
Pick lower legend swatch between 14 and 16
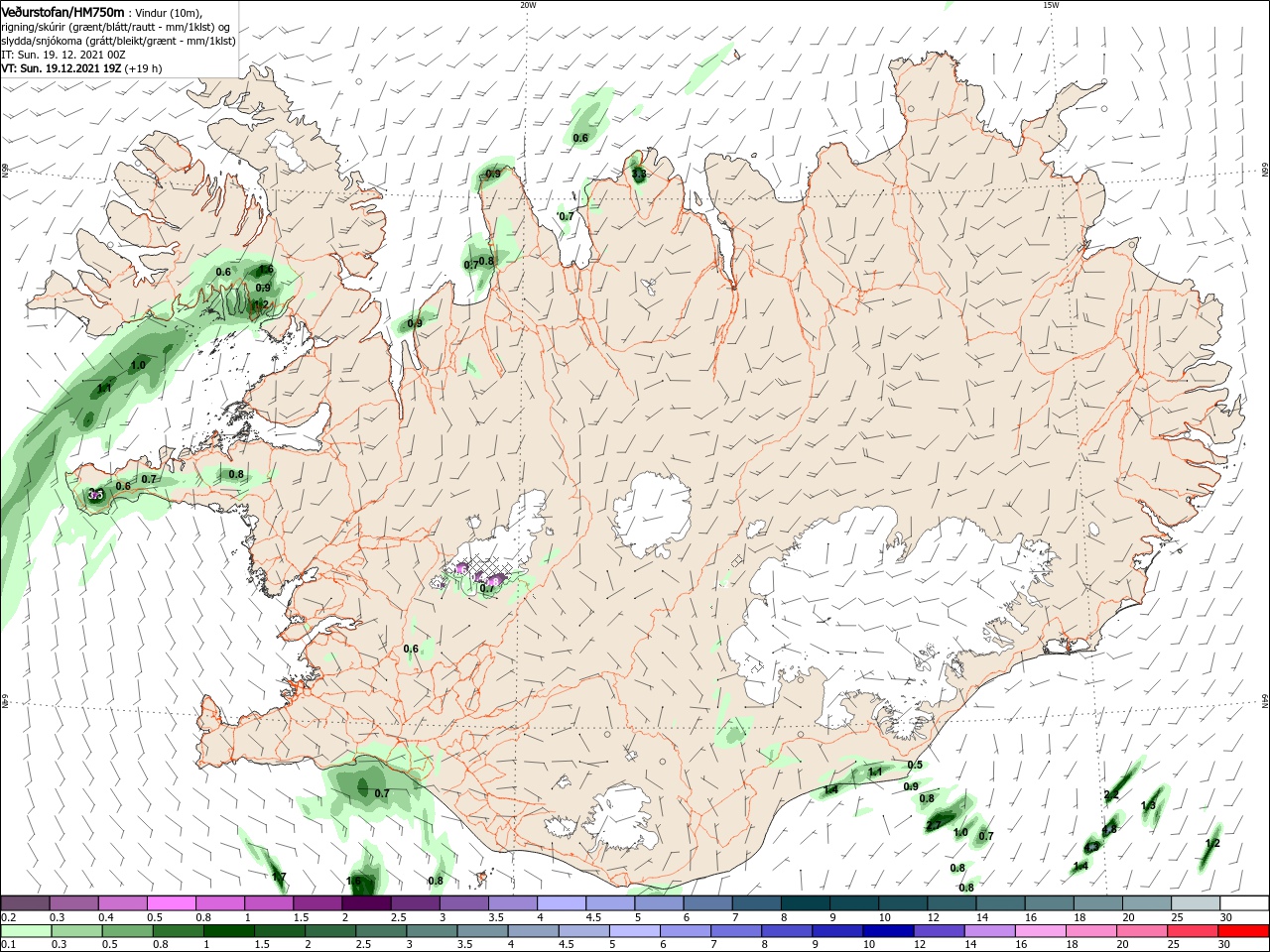989,930
